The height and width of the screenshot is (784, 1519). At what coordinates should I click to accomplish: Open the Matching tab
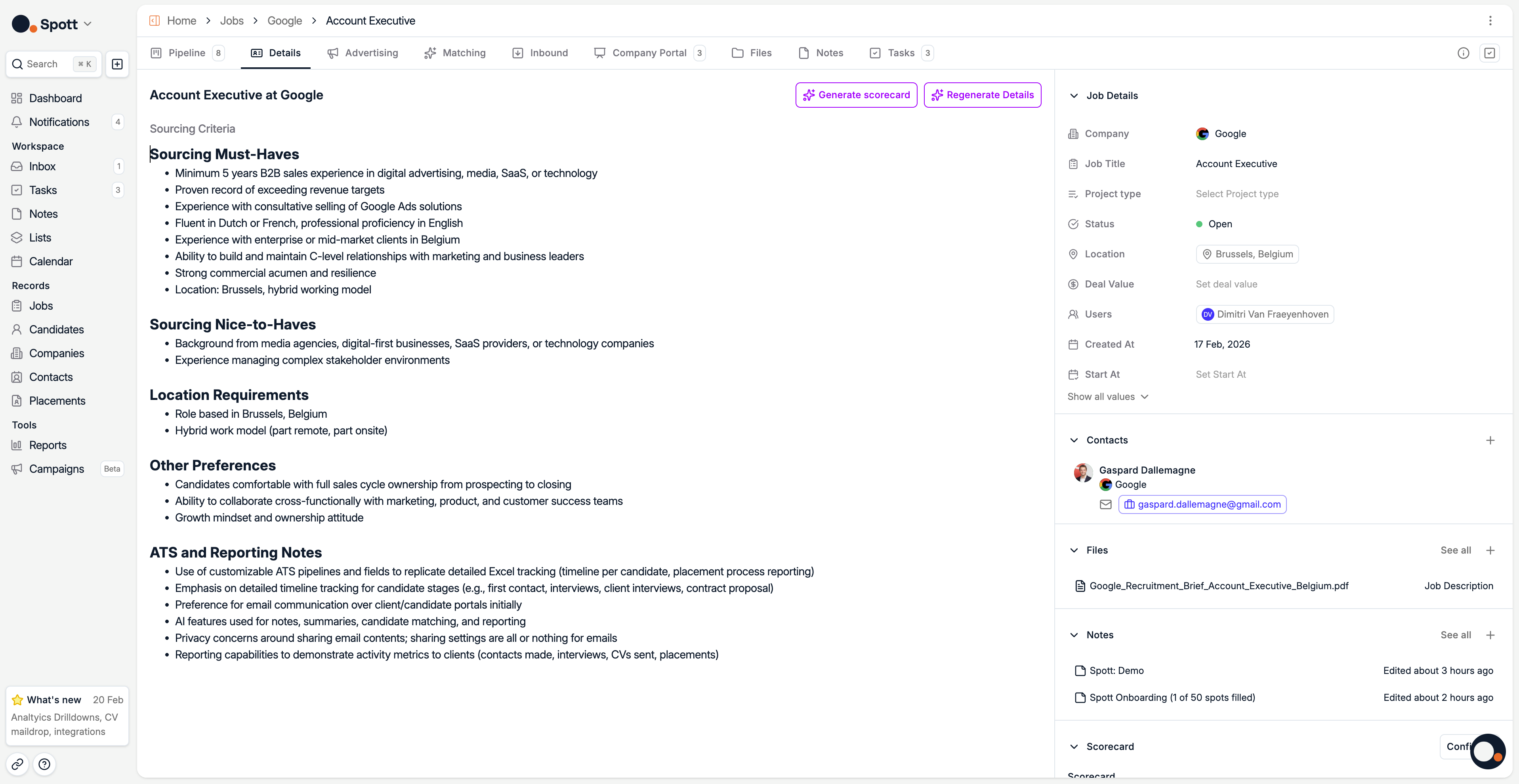tap(455, 53)
